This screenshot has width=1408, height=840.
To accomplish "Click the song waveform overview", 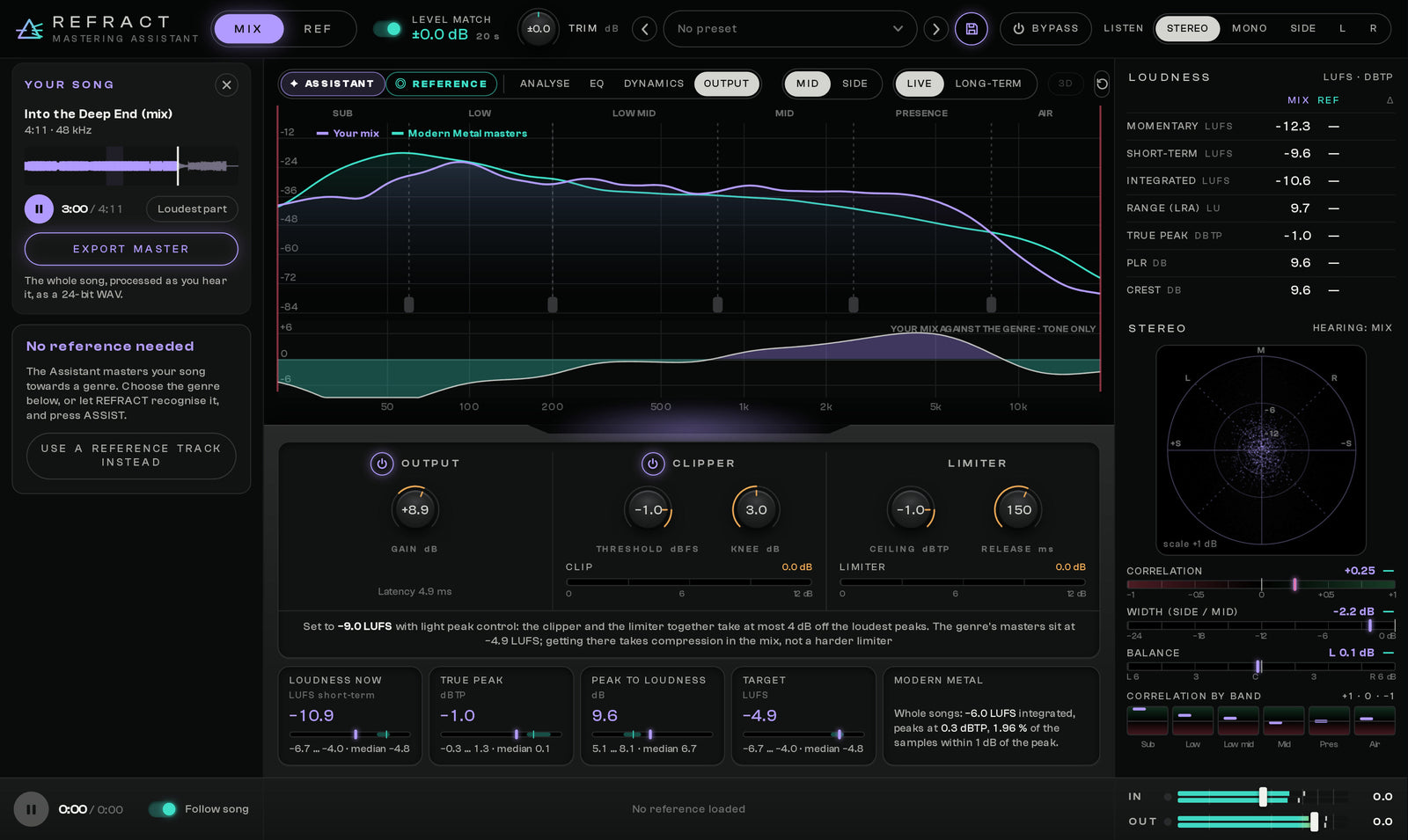I will click(x=131, y=165).
